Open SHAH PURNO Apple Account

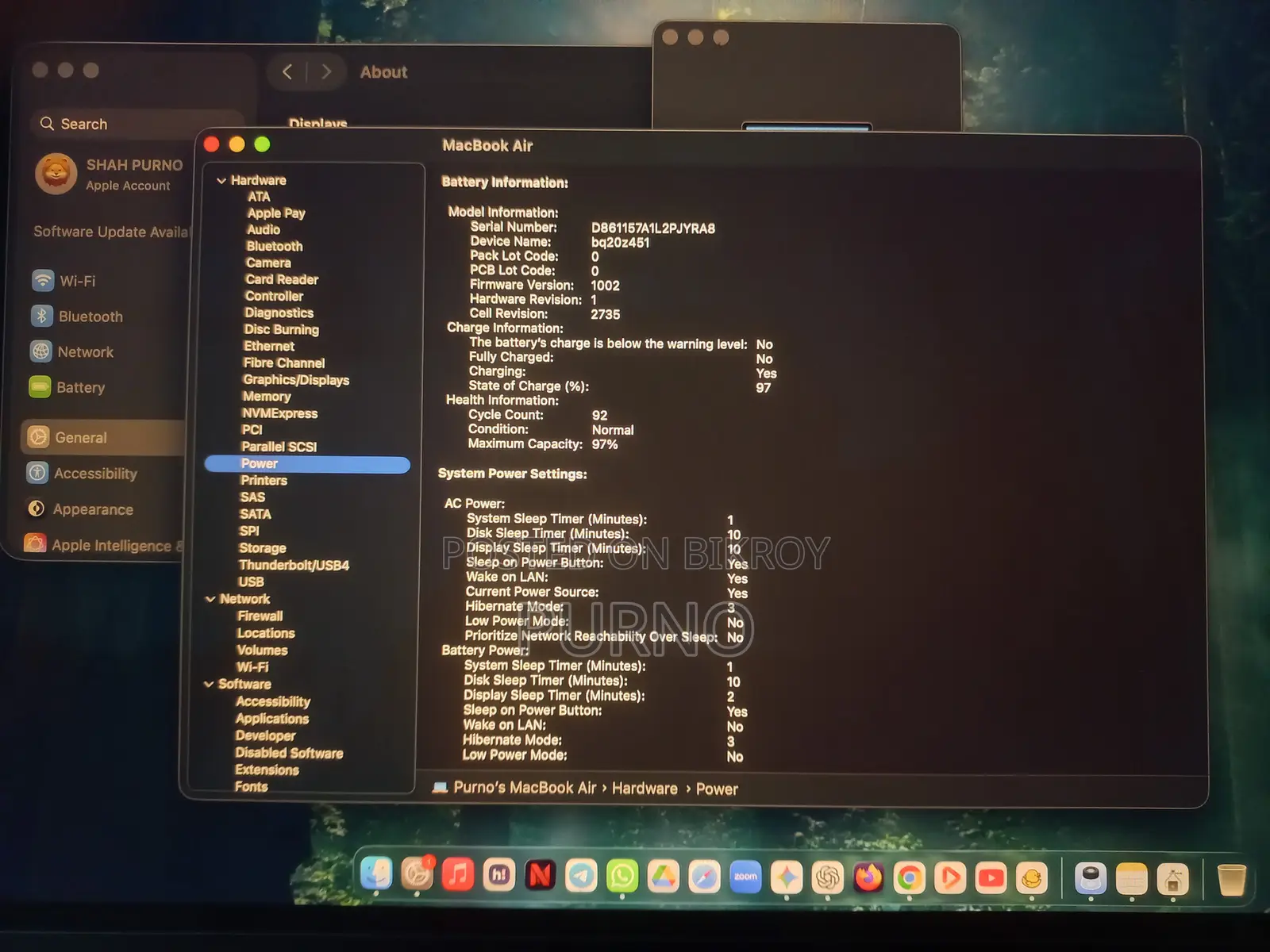pyautogui.click(x=109, y=174)
